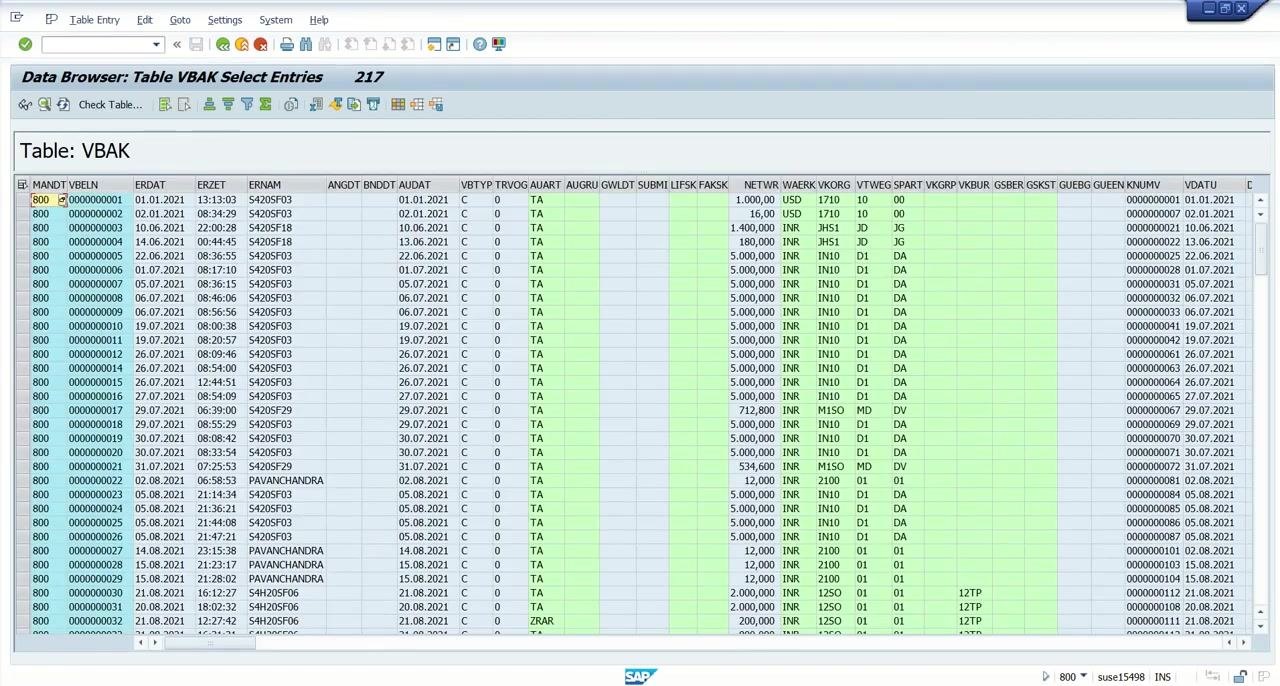Collapse command field with double-chevron icon

[177, 44]
